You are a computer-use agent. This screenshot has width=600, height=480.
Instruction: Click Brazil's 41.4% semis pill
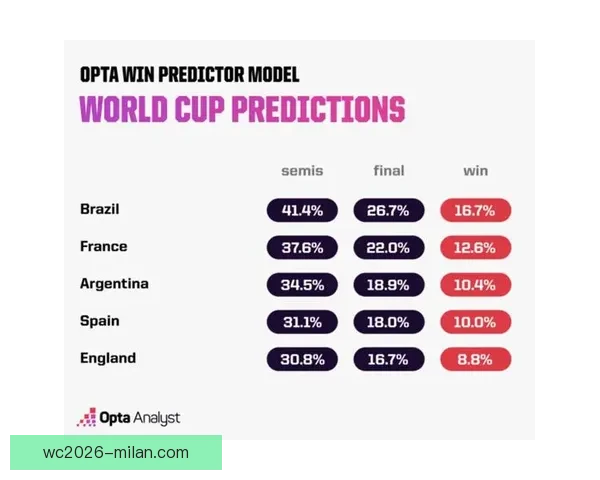point(302,210)
